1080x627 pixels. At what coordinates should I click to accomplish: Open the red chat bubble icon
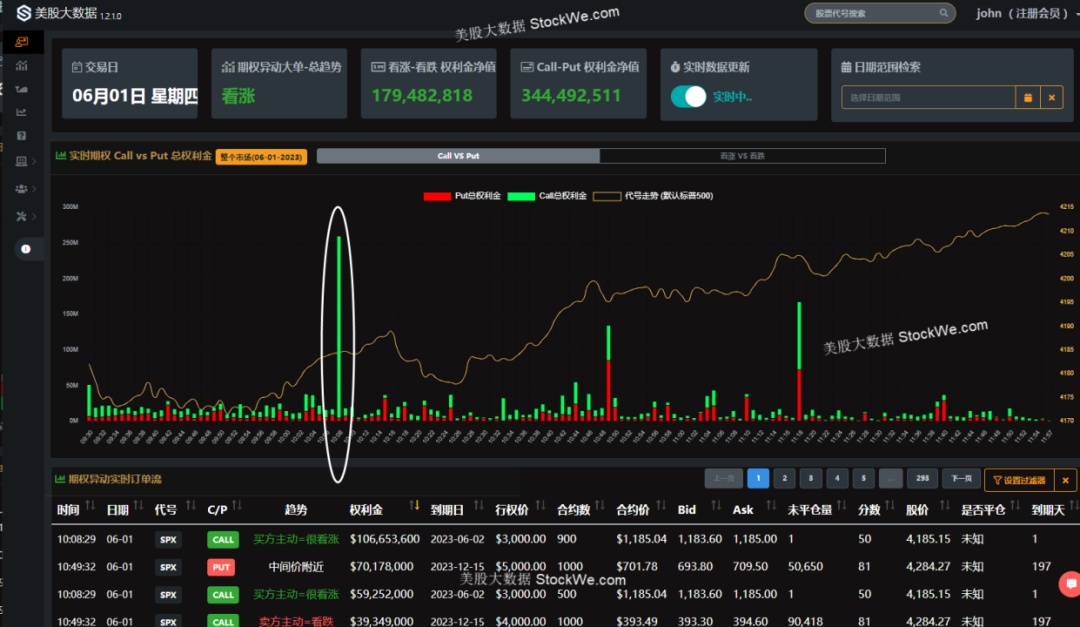tap(1071, 583)
